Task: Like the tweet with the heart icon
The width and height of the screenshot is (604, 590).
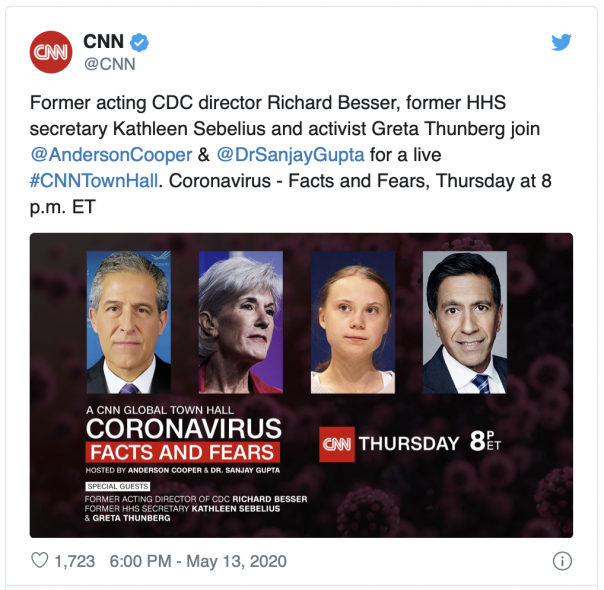Action: tap(40, 561)
